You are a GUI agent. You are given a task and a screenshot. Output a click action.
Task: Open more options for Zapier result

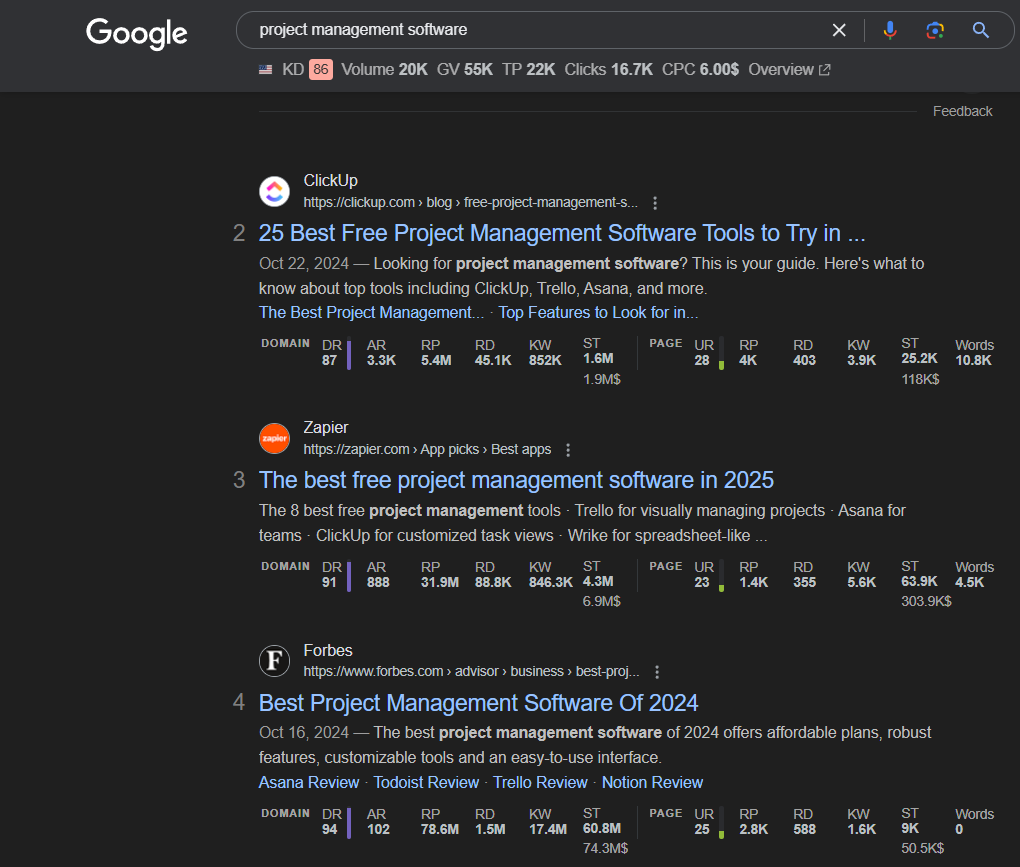tap(568, 450)
